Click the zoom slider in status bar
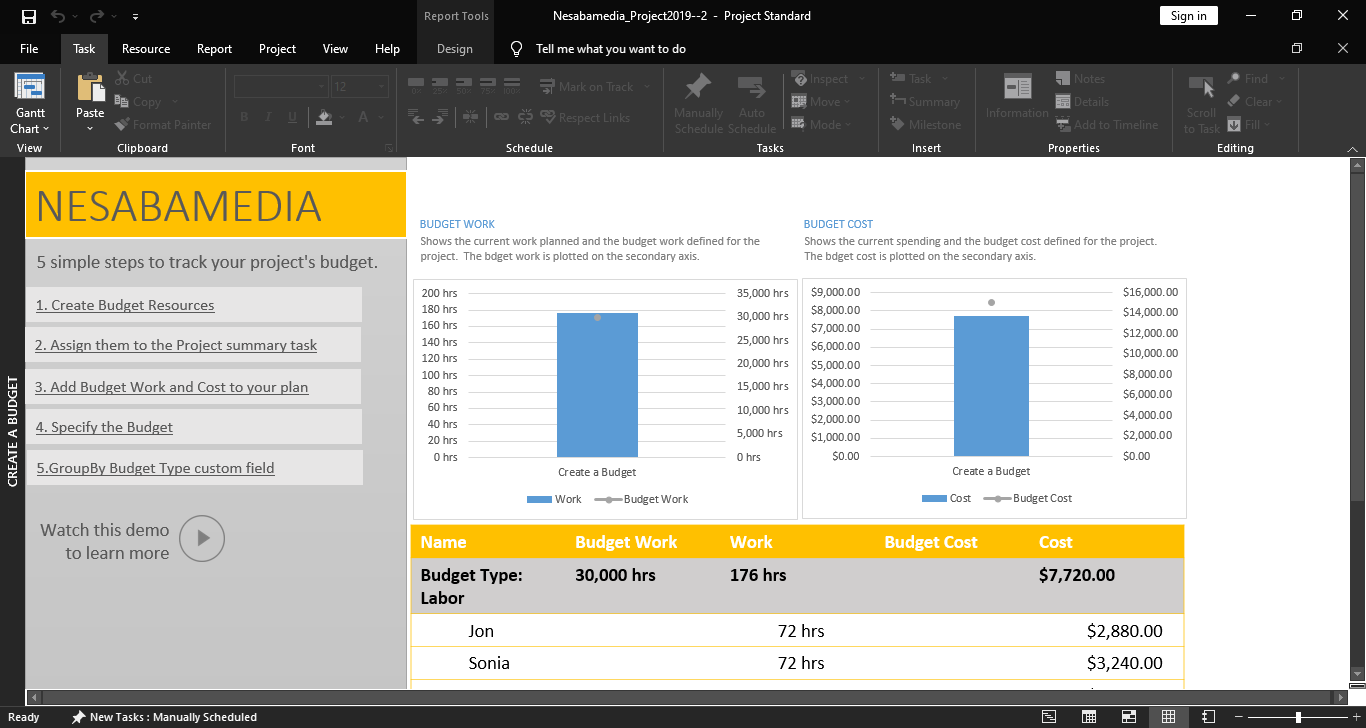The width and height of the screenshot is (1366, 728). 1298,717
